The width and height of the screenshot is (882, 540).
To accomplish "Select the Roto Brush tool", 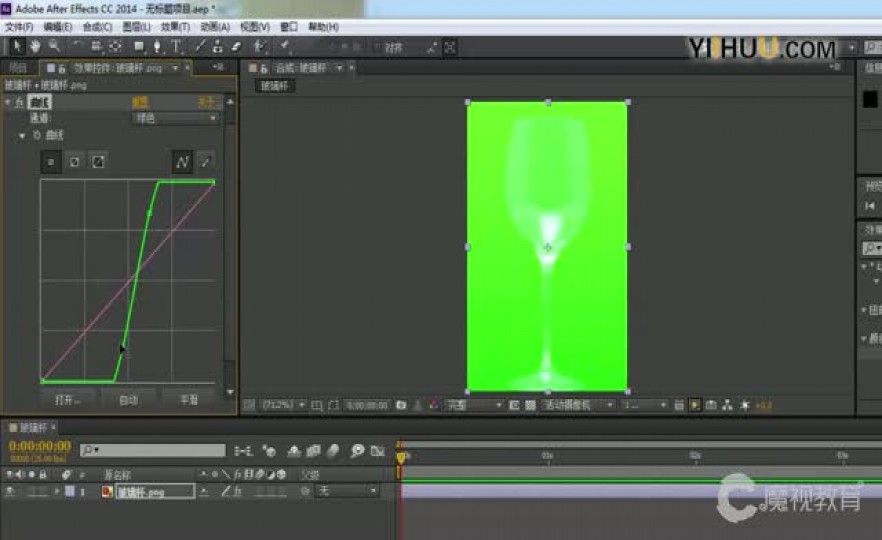I will pos(259,46).
